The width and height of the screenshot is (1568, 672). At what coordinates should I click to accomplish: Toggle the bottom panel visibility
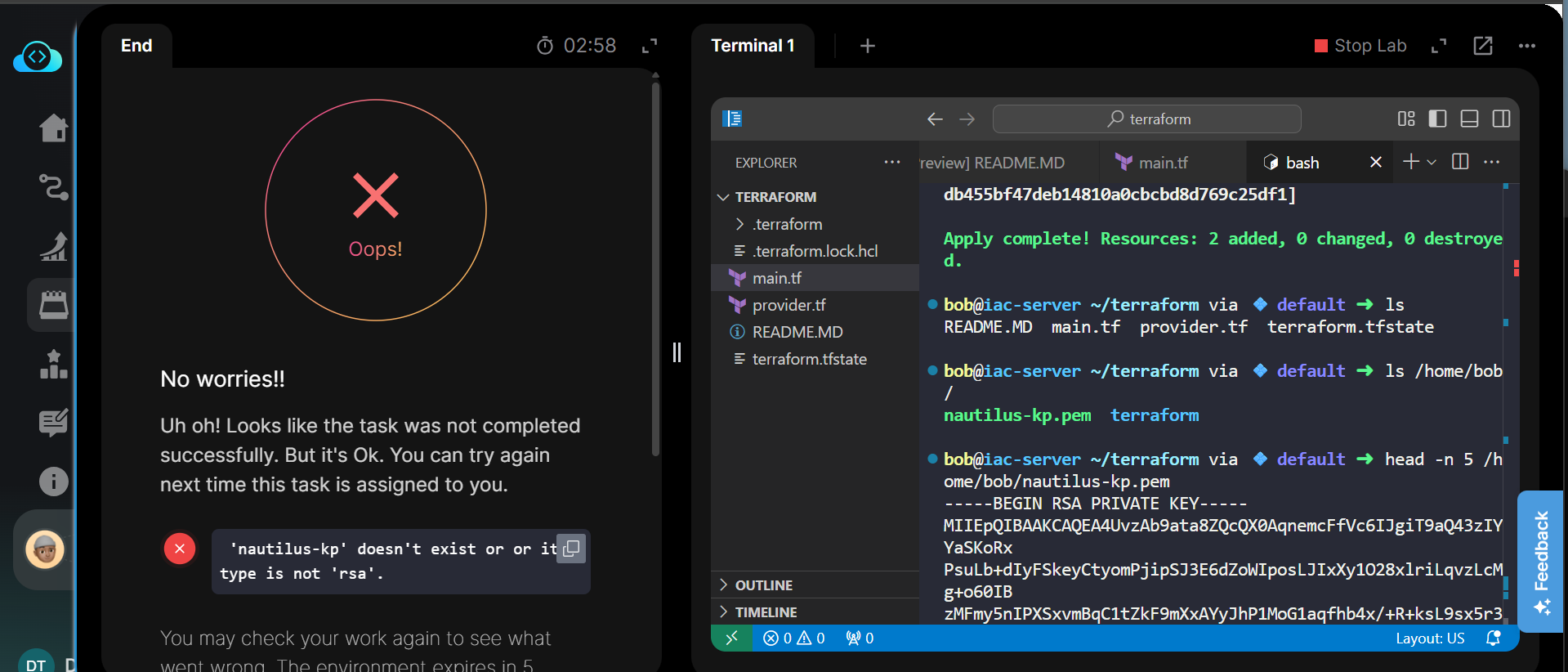click(1469, 119)
